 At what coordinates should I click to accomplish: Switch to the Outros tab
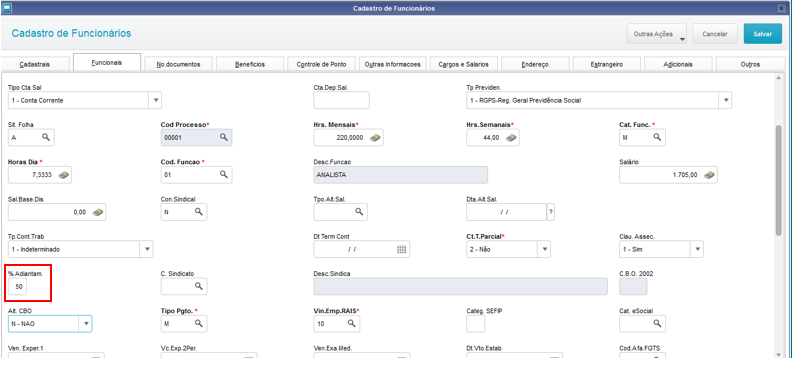pos(751,65)
